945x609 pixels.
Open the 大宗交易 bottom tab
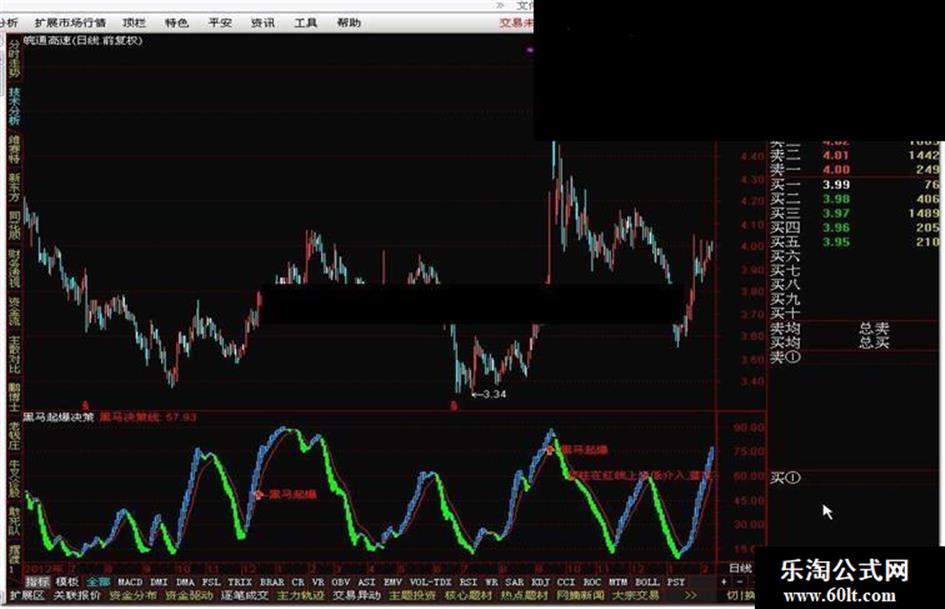(636, 596)
